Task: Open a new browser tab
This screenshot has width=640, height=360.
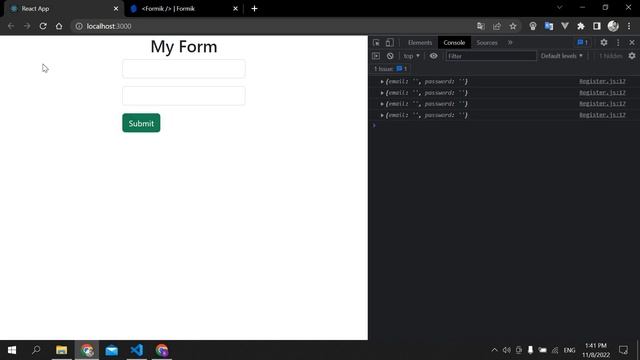Action: (254, 9)
